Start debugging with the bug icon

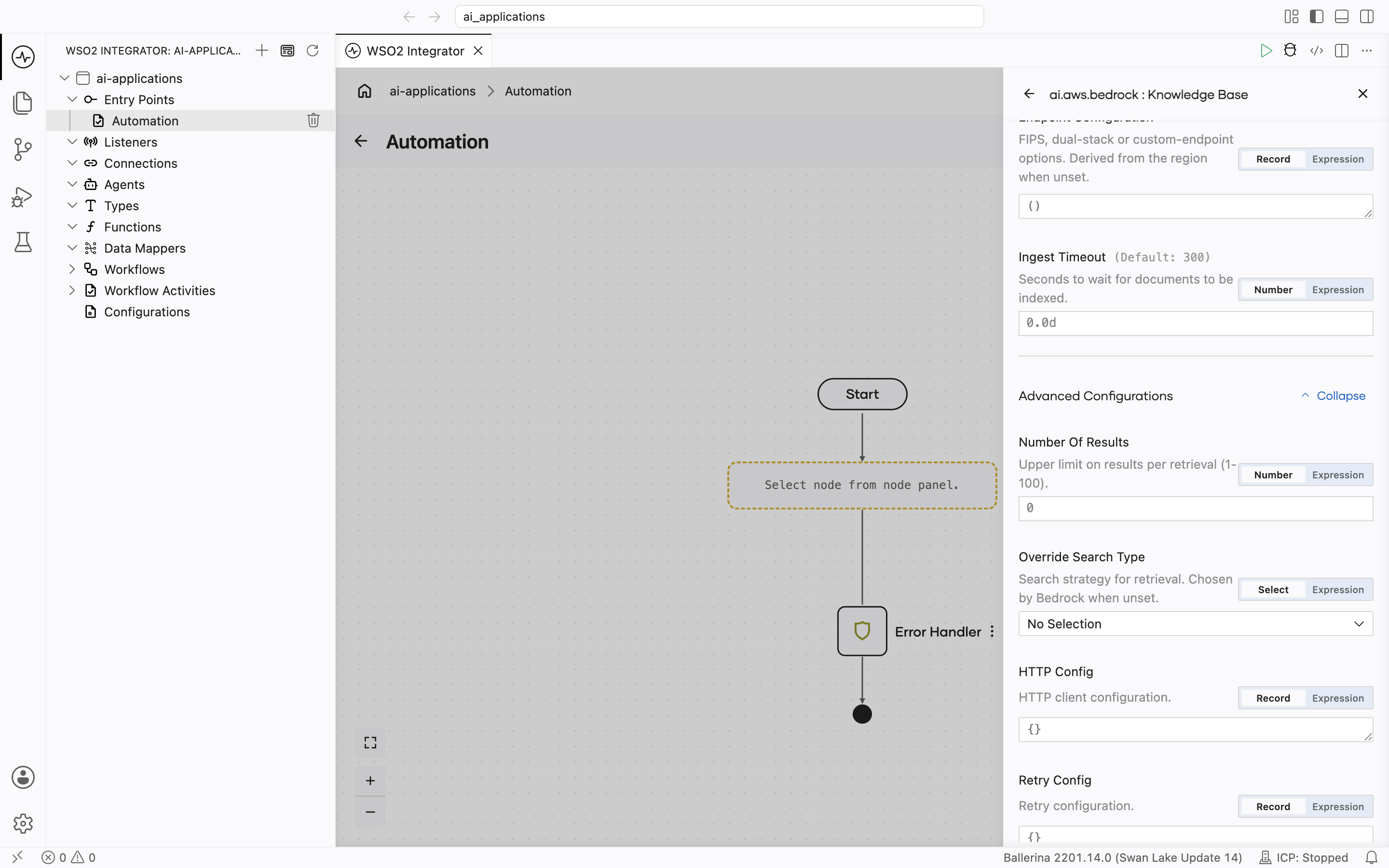click(1290, 51)
